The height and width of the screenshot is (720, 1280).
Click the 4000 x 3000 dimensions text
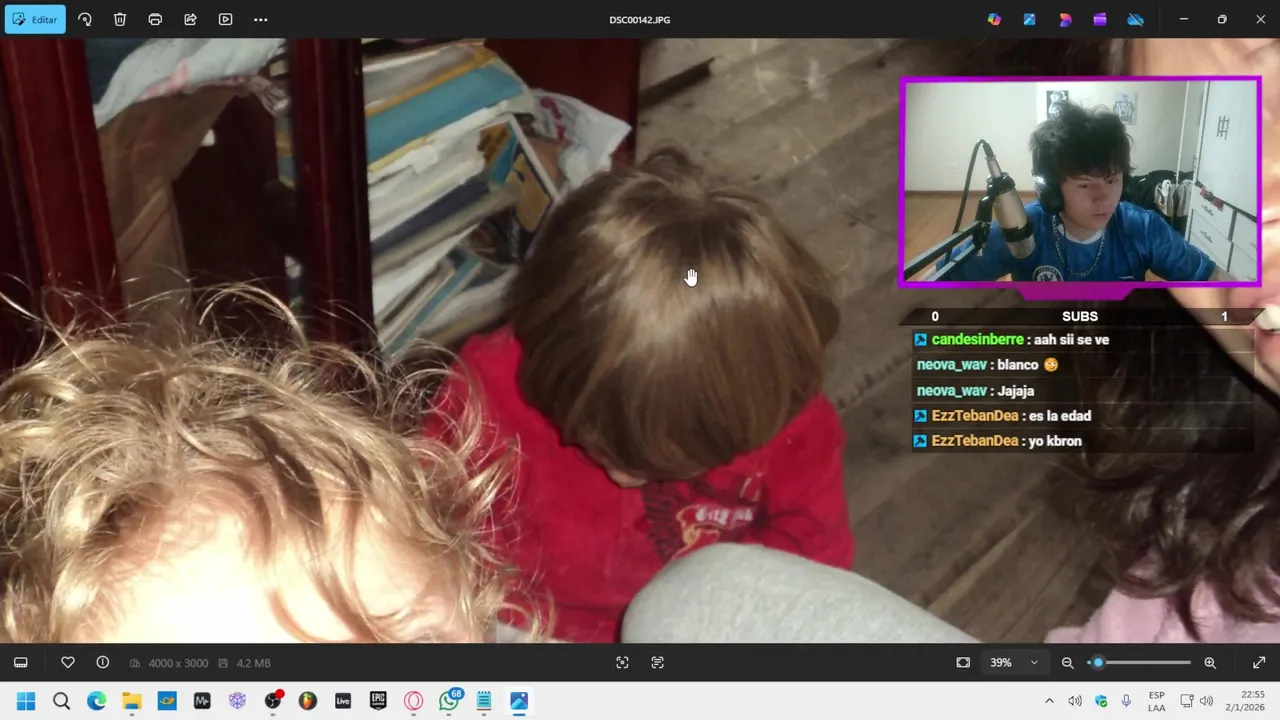tap(178, 663)
